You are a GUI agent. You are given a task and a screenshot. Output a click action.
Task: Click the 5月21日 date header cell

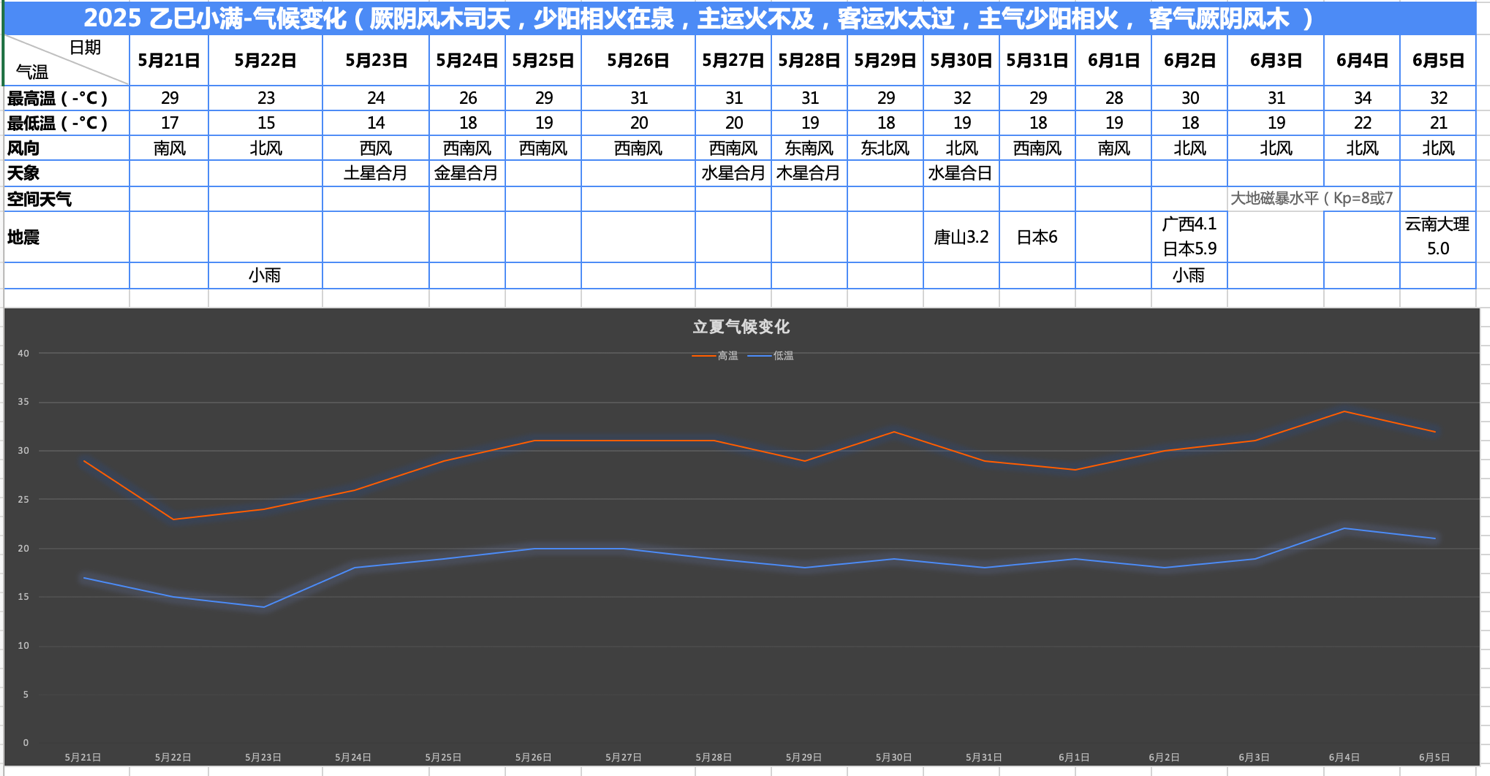169,60
